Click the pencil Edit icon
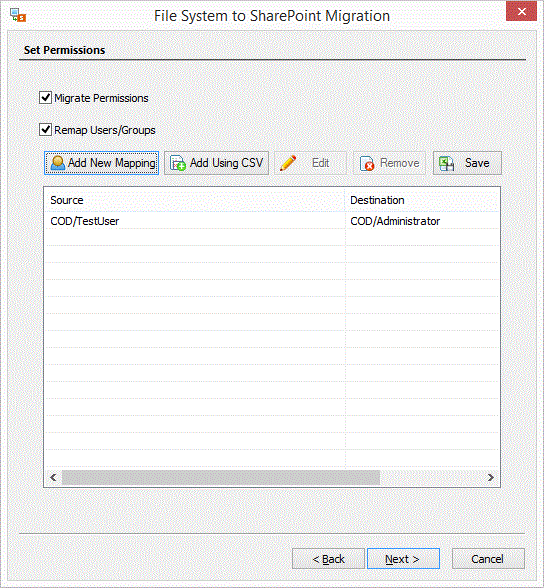Screen dimensions: 544x588 point(288,163)
